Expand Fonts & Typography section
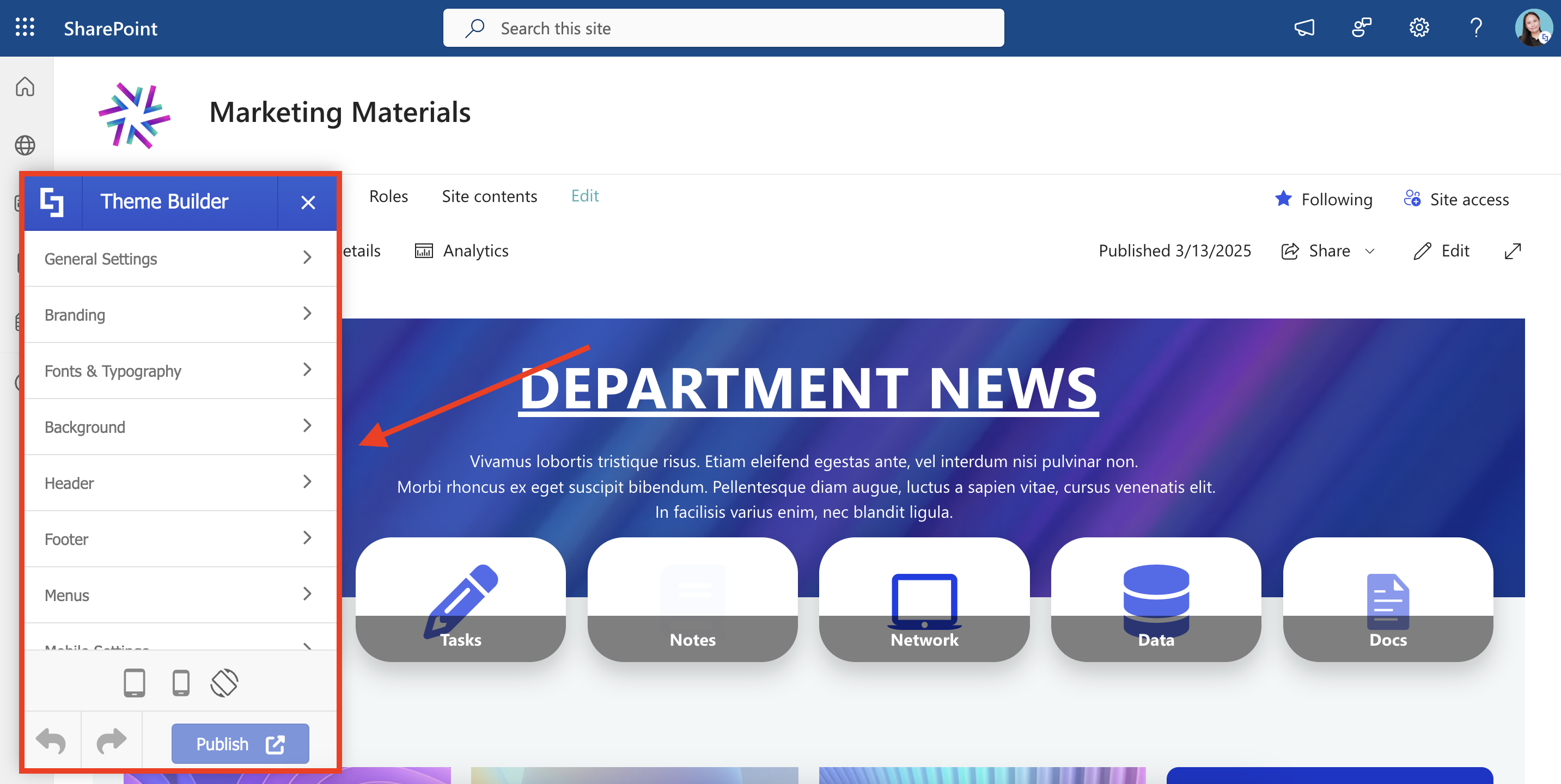The width and height of the screenshot is (1561, 784). tap(179, 371)
